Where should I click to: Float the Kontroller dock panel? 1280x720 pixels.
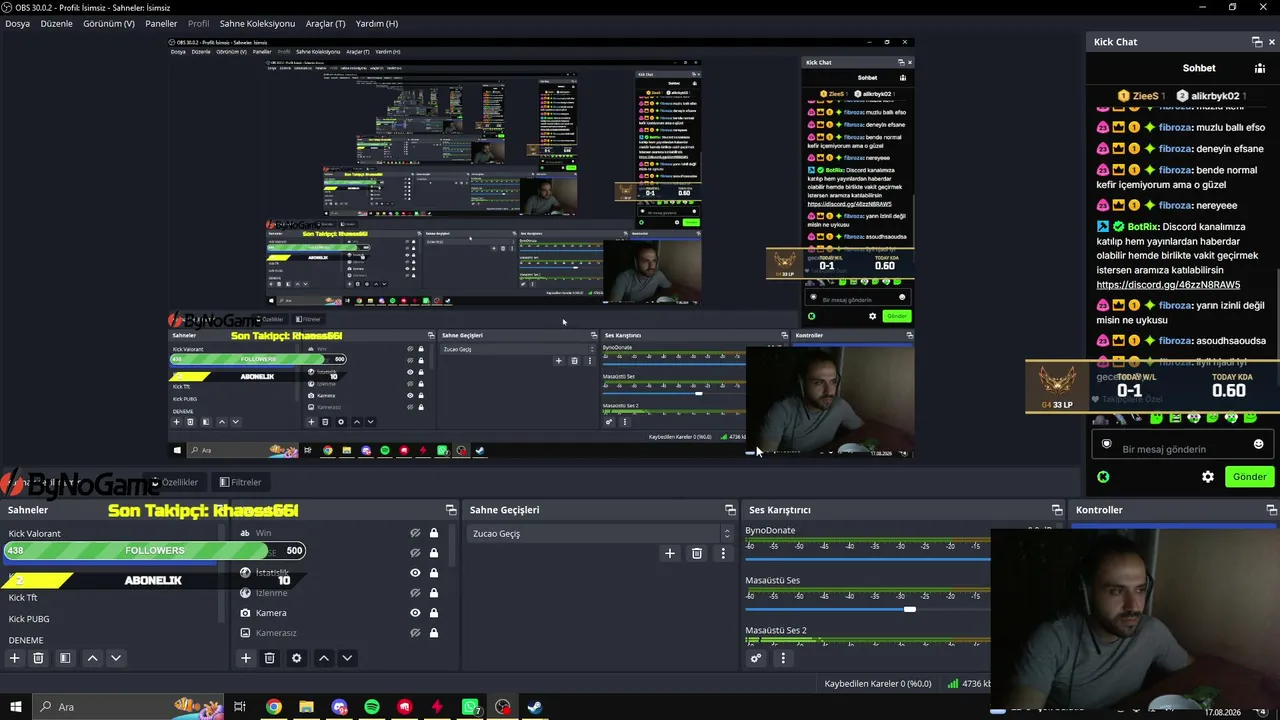coord(1271,510)
